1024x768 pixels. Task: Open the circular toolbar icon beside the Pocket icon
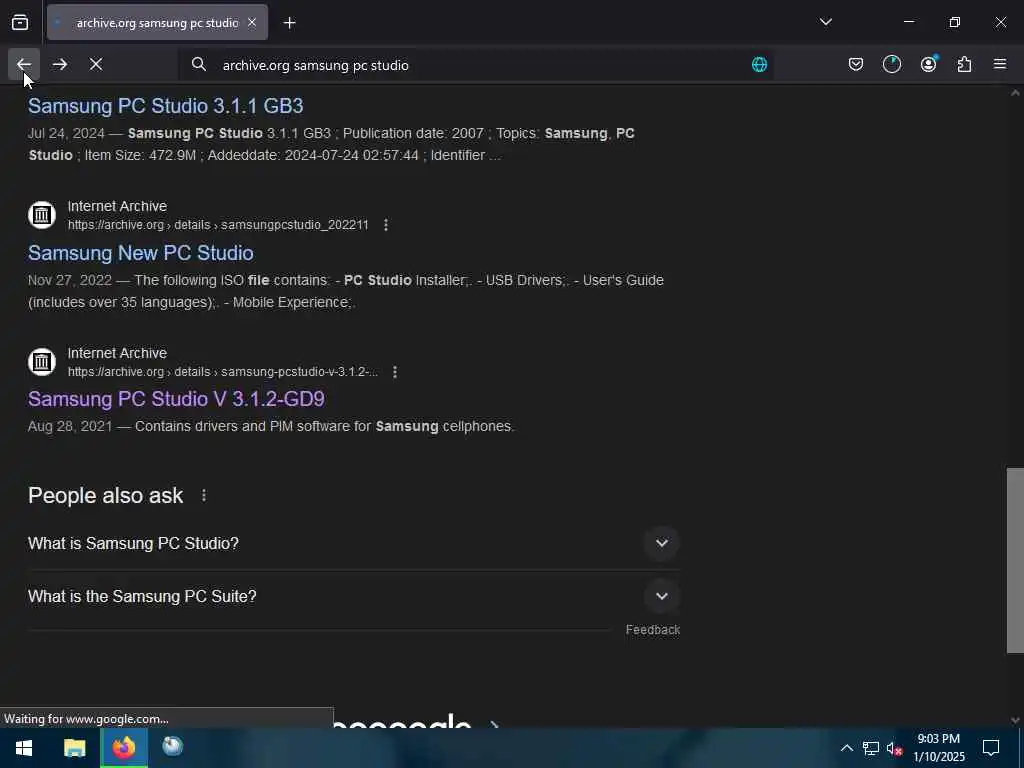[x=892, y=64]
